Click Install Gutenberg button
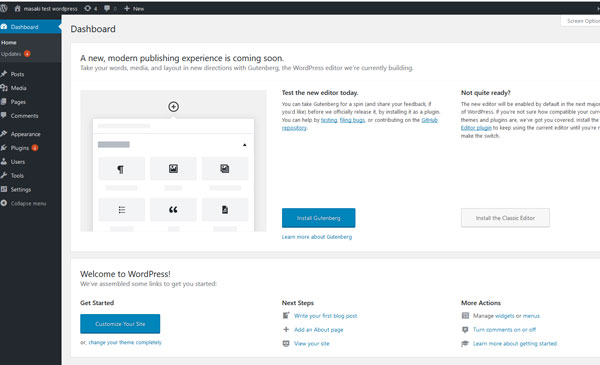This screenshot has width=600, height=365. click(318, 218)
